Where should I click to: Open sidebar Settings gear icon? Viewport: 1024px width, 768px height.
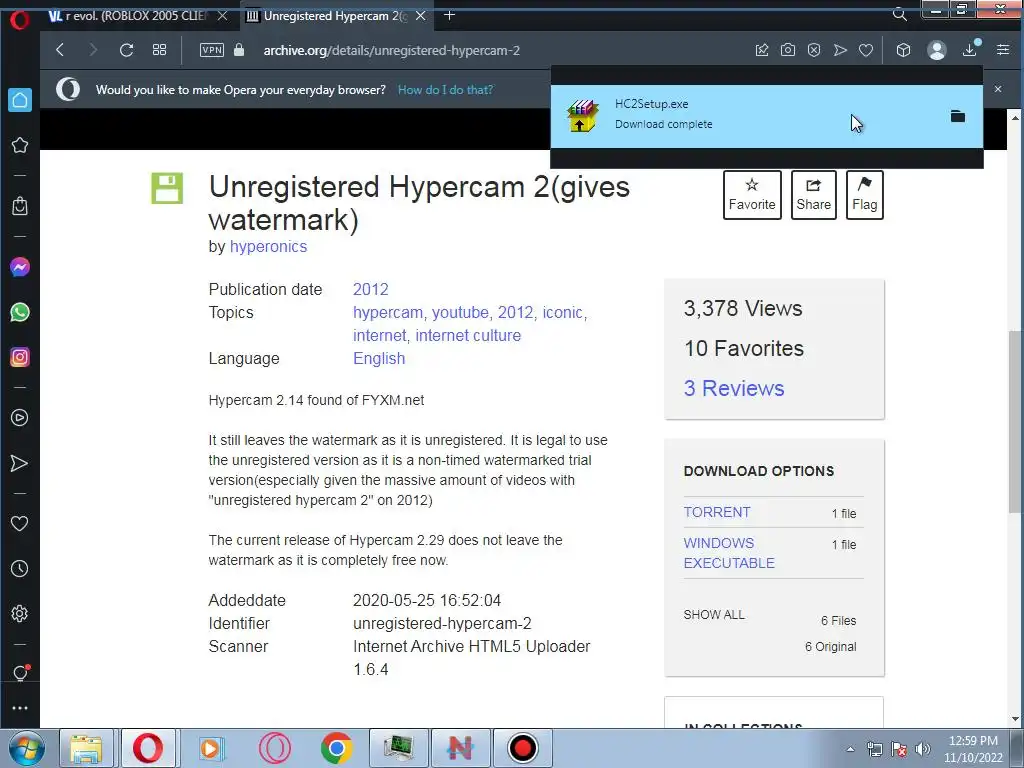(20, 614)
